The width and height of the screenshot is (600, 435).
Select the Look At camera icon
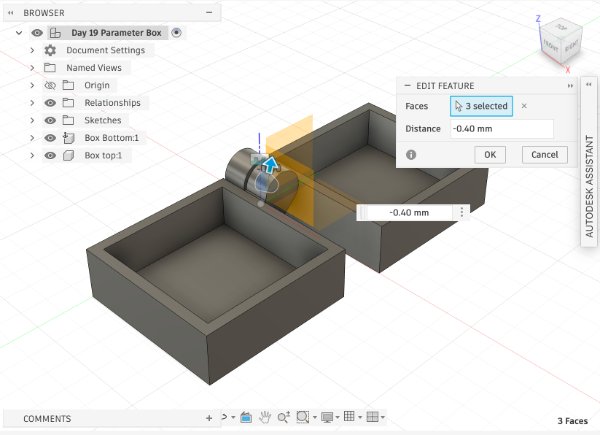pos(246,417)
